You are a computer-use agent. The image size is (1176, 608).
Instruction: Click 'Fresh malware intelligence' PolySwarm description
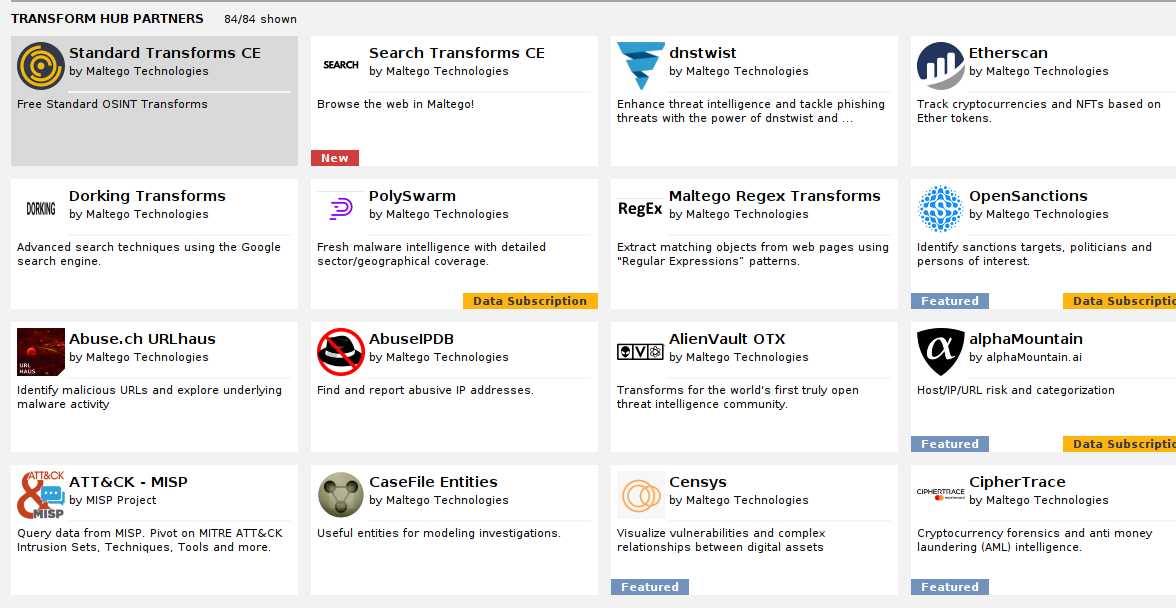click(x=431, y=254)
